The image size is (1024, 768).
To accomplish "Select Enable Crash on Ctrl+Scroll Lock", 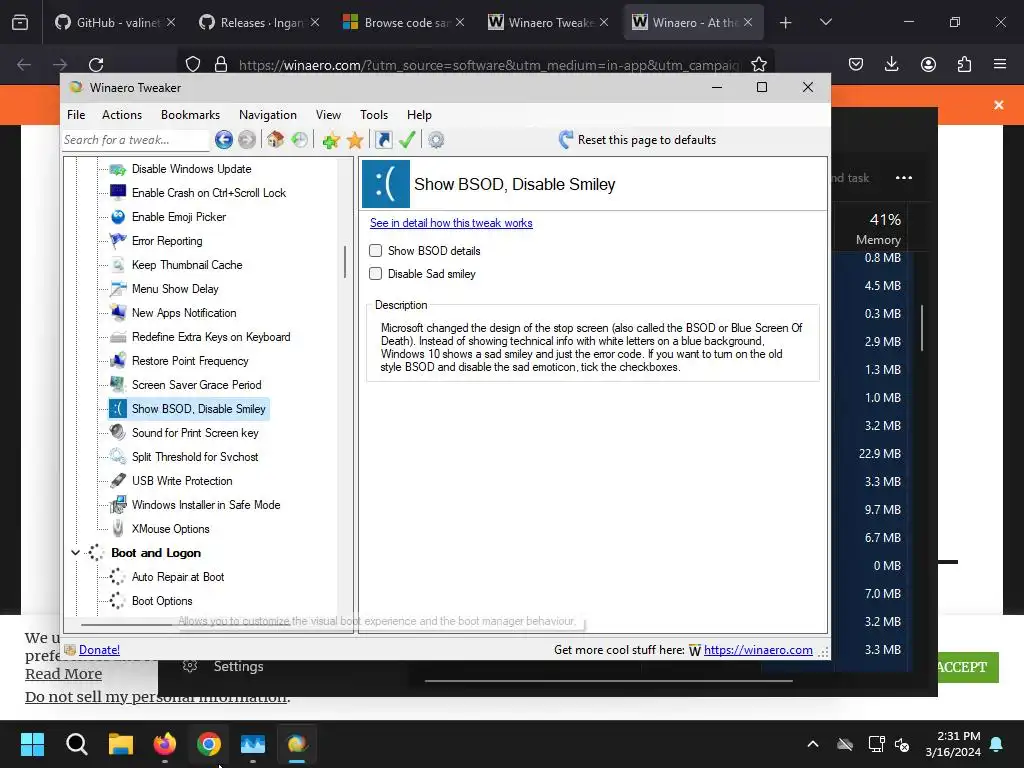I will pos(208,193).
